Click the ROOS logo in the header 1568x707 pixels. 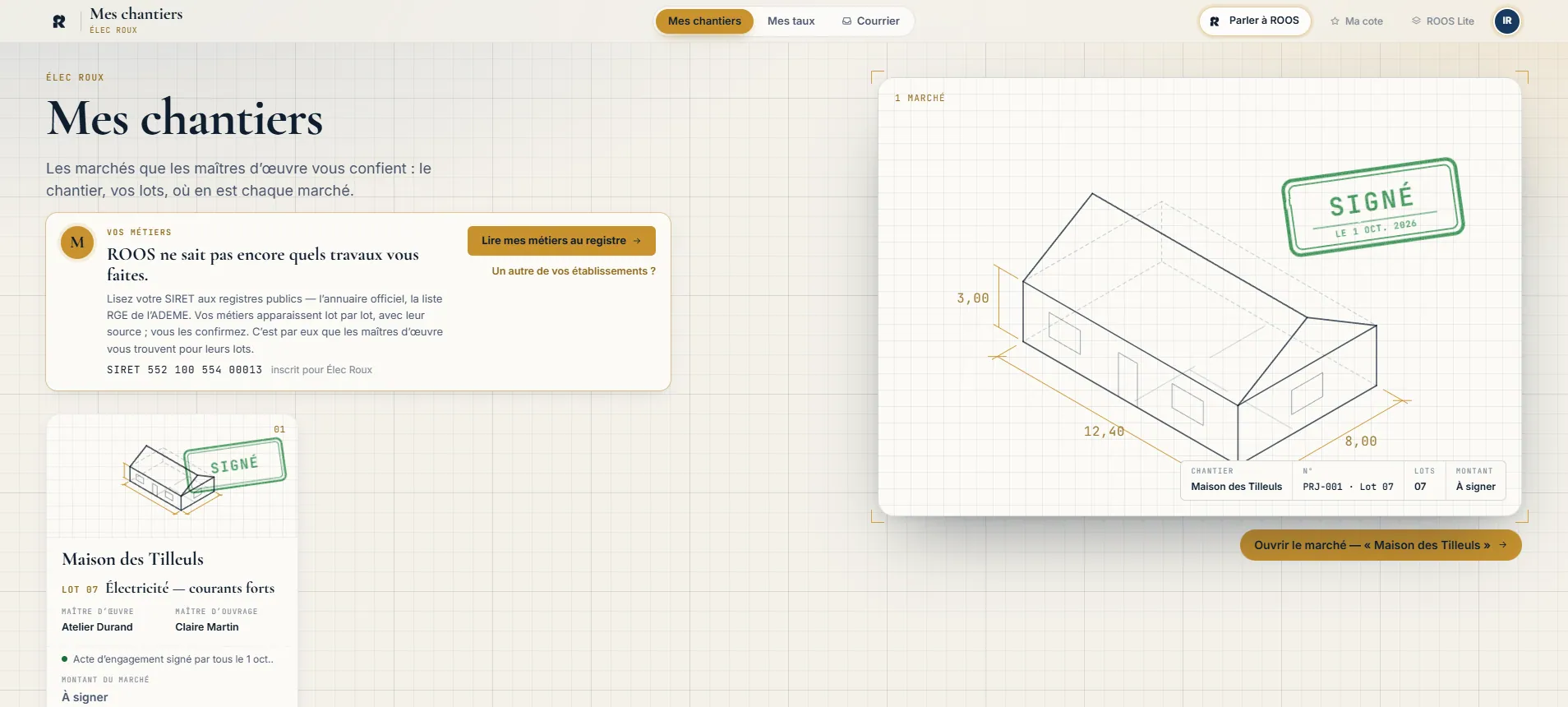pyautogui.click(x=59, y=21)
